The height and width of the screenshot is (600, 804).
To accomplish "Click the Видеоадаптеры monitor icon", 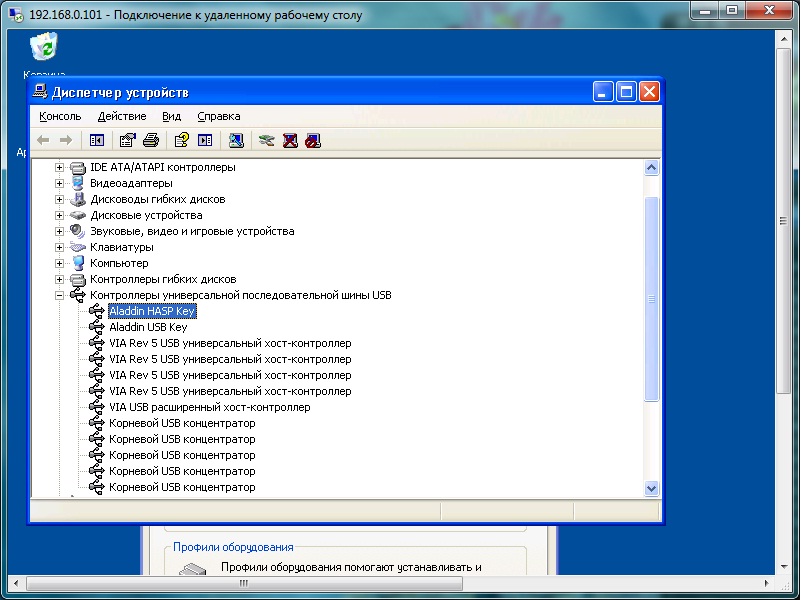I will [78, 183].
